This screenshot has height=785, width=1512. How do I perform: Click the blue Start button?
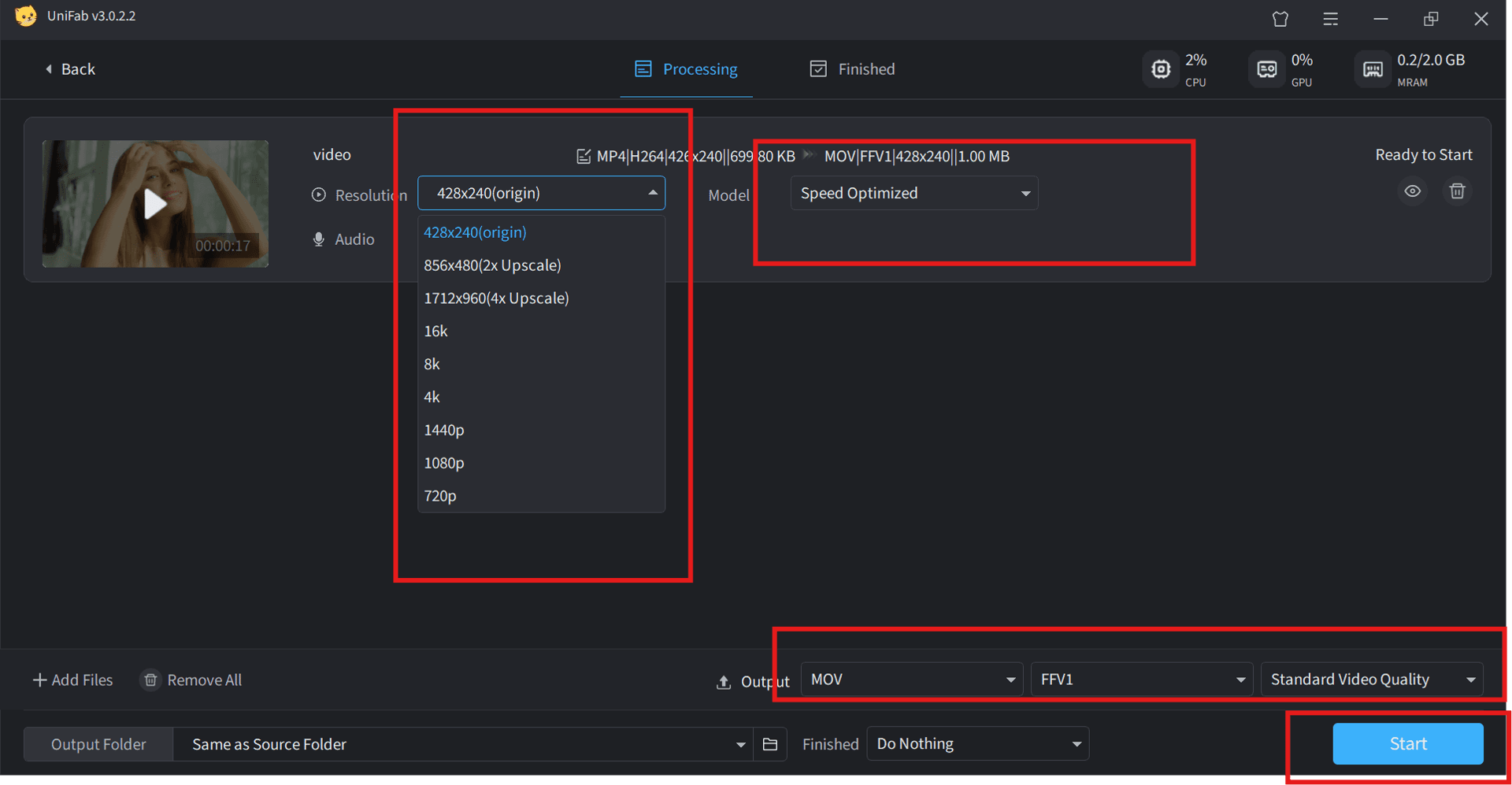[x=1408, y=744]
